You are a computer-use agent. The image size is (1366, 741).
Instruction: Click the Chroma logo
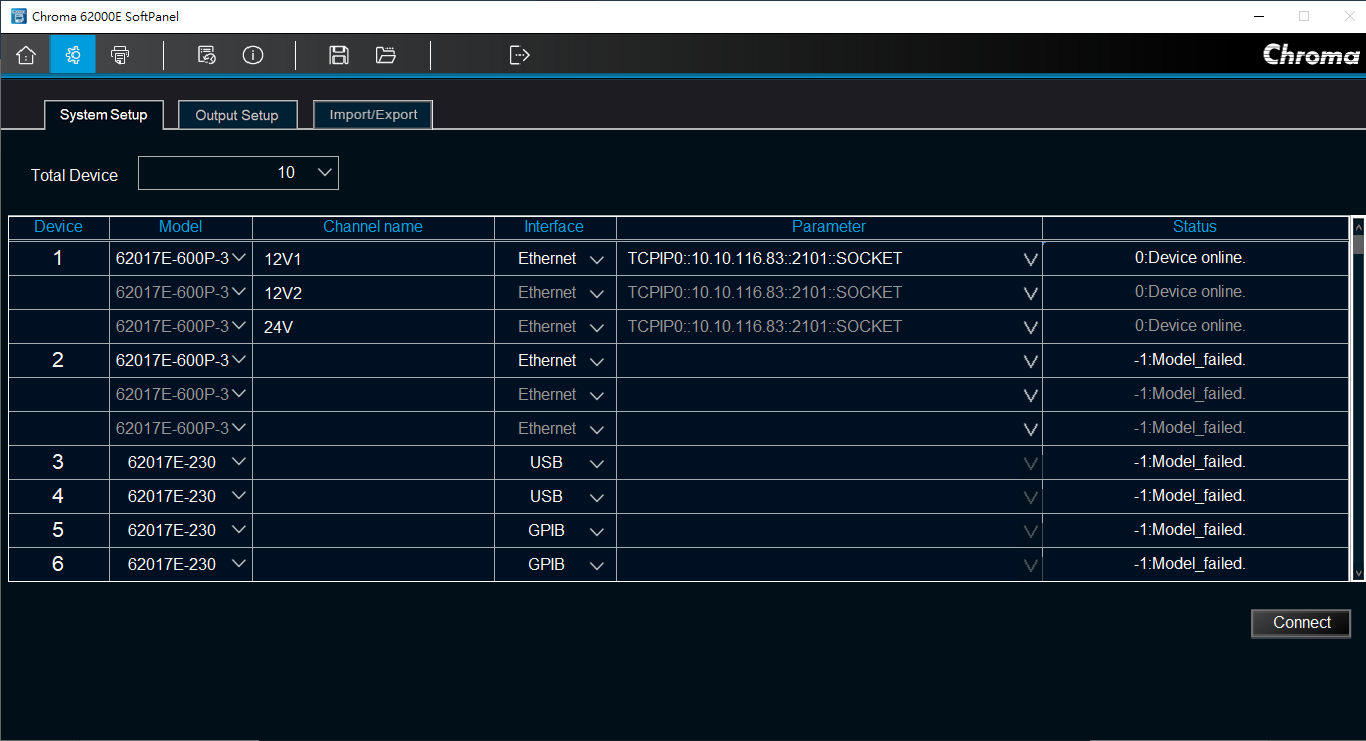[1311, 55]
